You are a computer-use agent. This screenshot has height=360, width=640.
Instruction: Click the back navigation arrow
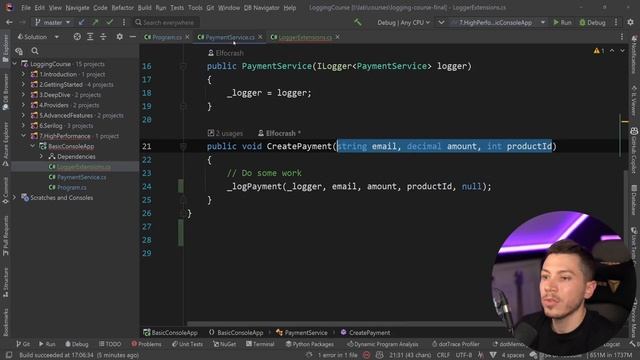click(9, 22)
